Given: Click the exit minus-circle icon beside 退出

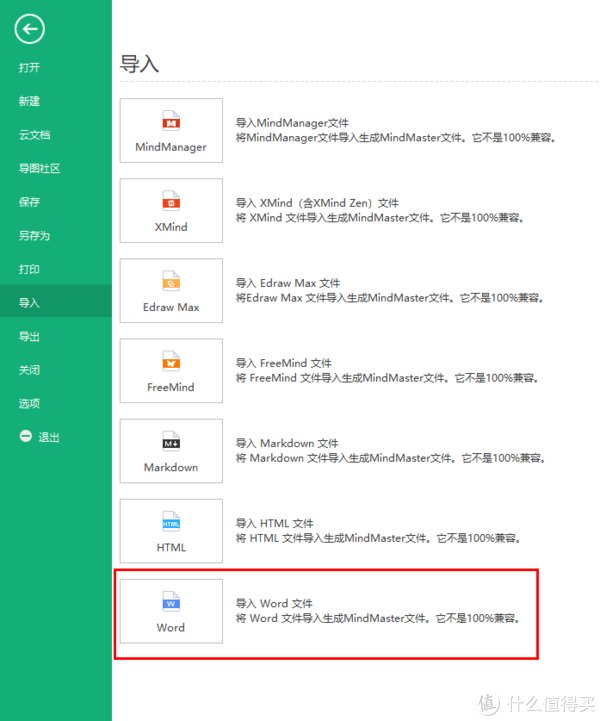Looking at the screenshot, I should [x=26, y=436].
